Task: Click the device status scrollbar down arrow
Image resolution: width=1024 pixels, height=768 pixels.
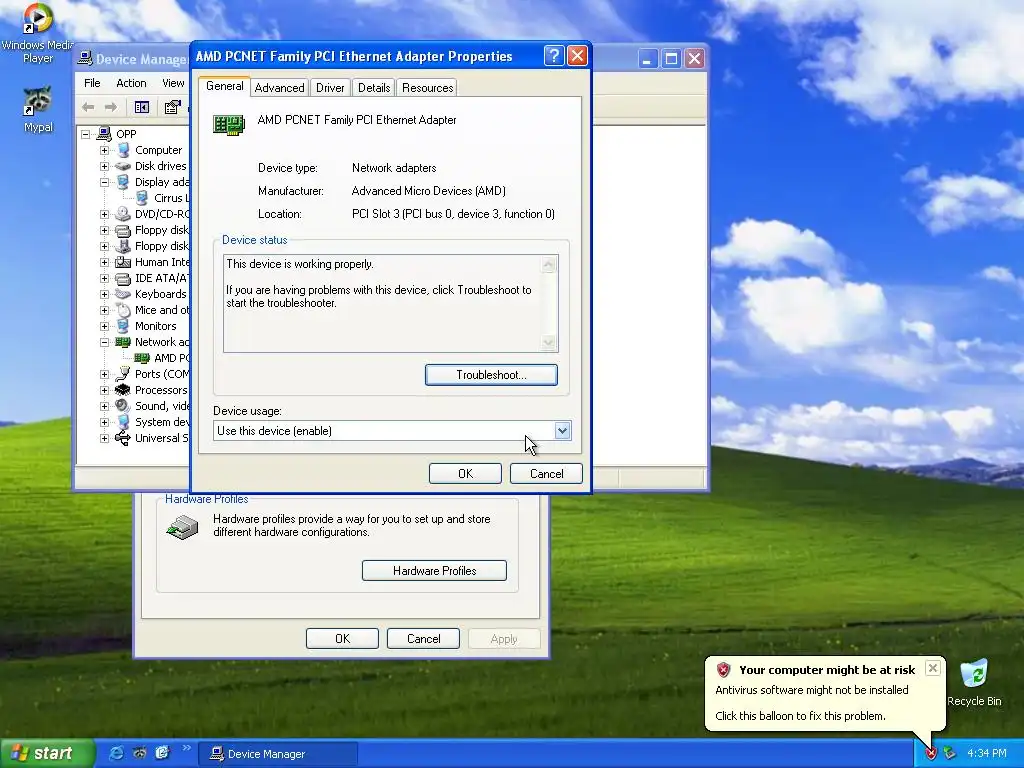Action: click(x=549, y=343)
